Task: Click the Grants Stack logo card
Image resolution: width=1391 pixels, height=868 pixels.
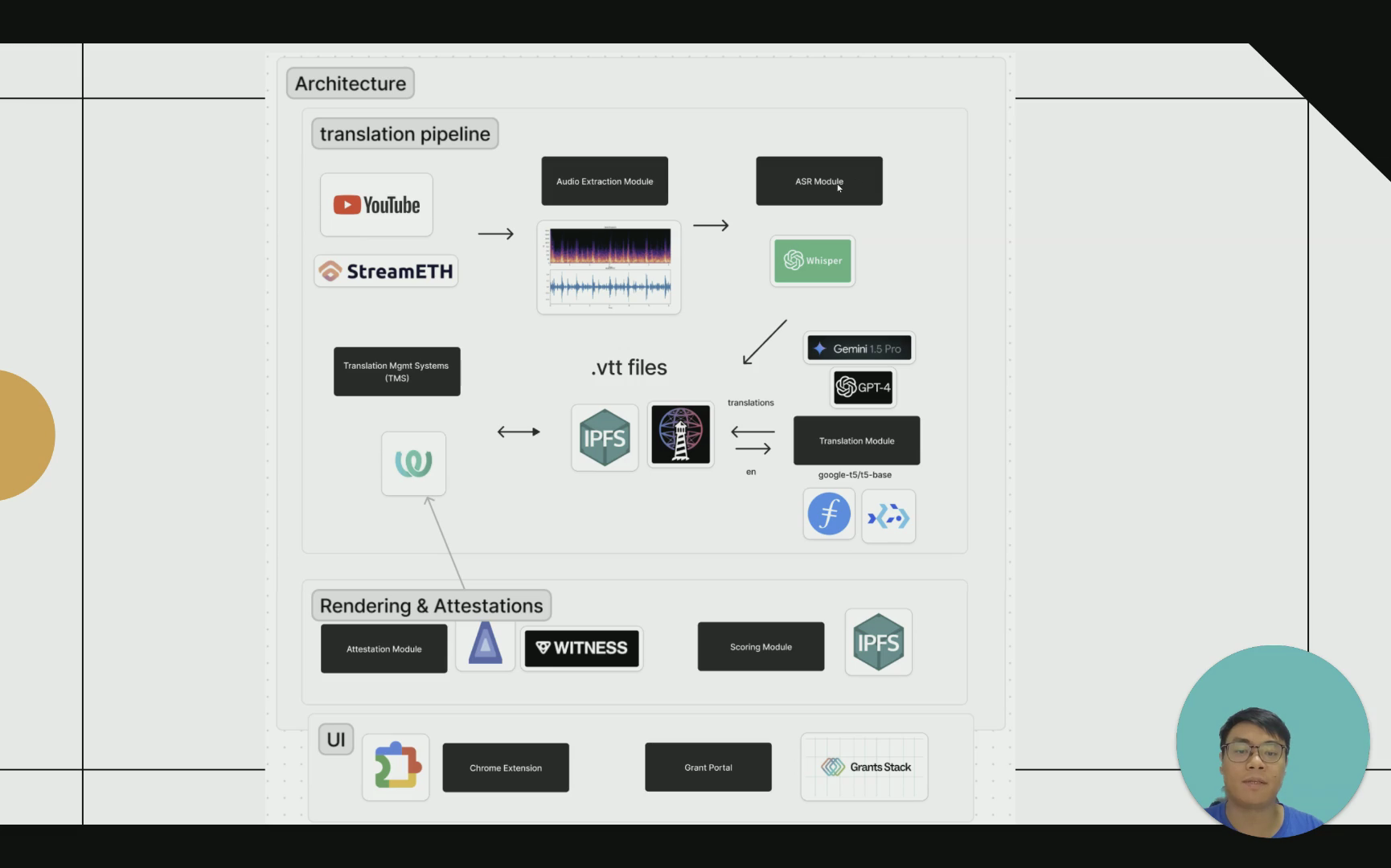Action: [864, 767]
